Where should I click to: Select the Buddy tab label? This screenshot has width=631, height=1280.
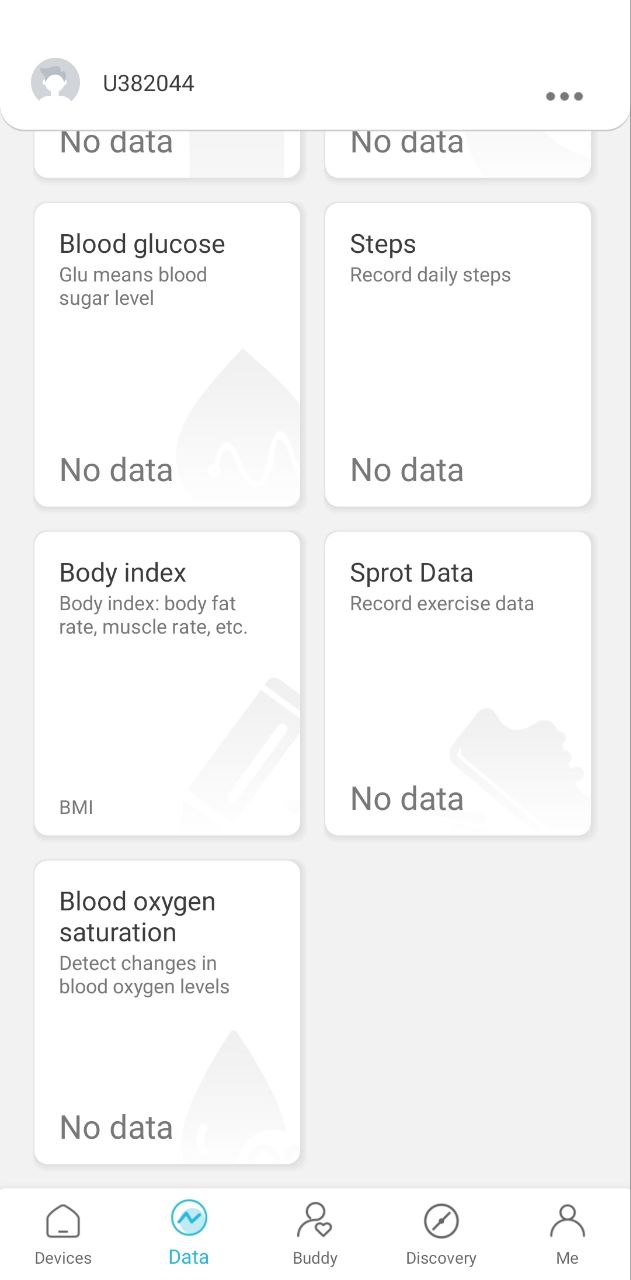point(315,1258)
